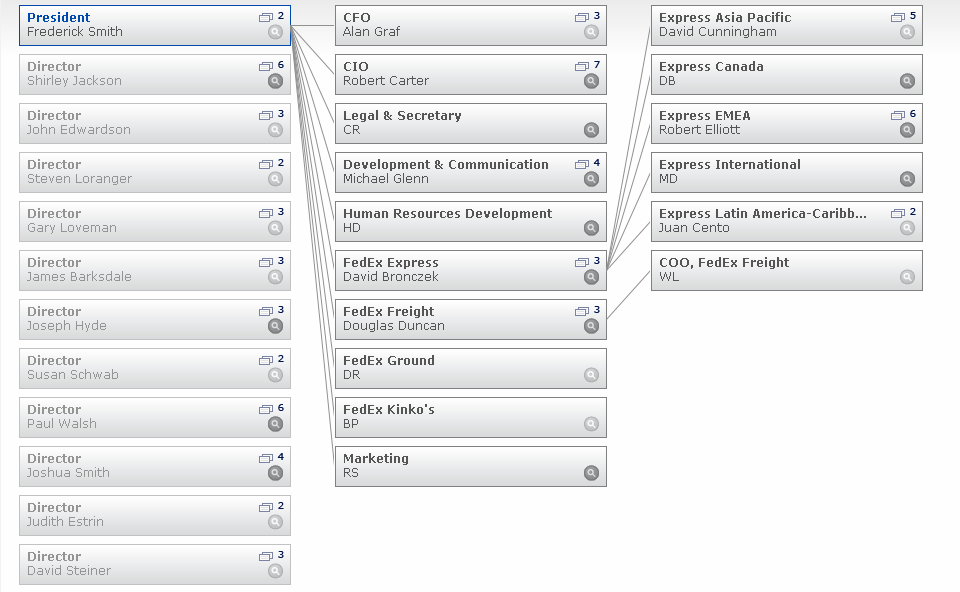Viewport: 960px width, 592px height.
Task: Click magnifier icon on Express Asia Pacific card
Action: (907, 32)
